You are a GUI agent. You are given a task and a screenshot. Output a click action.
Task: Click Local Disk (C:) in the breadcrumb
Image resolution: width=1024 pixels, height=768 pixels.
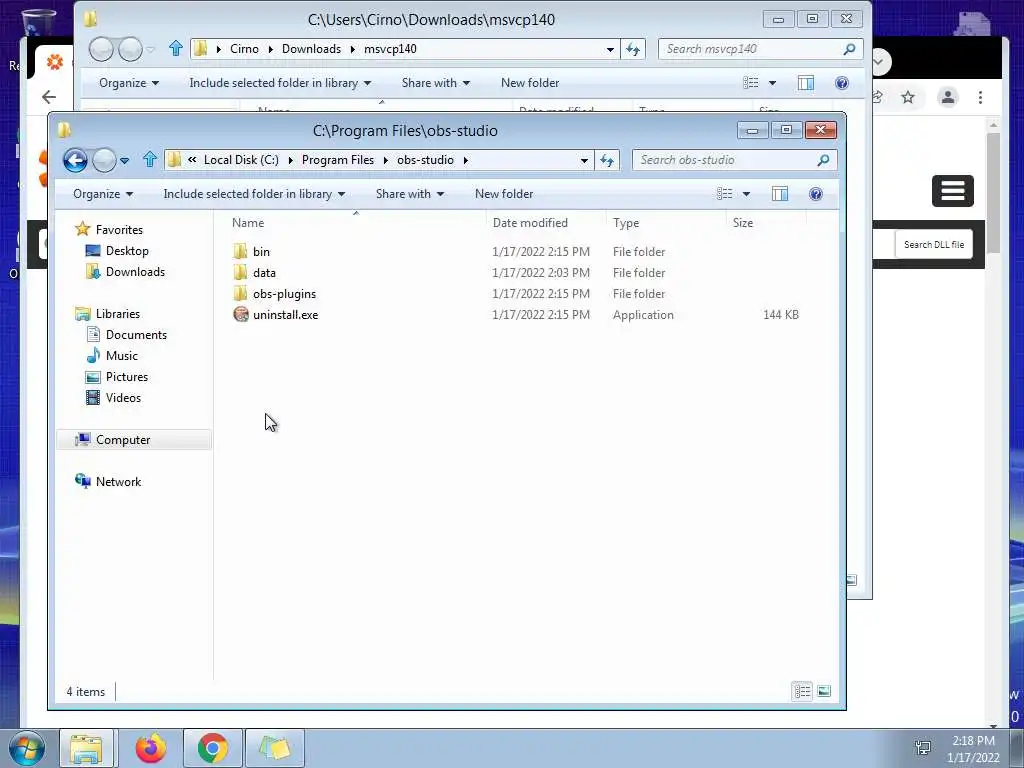tap(241, 160)
